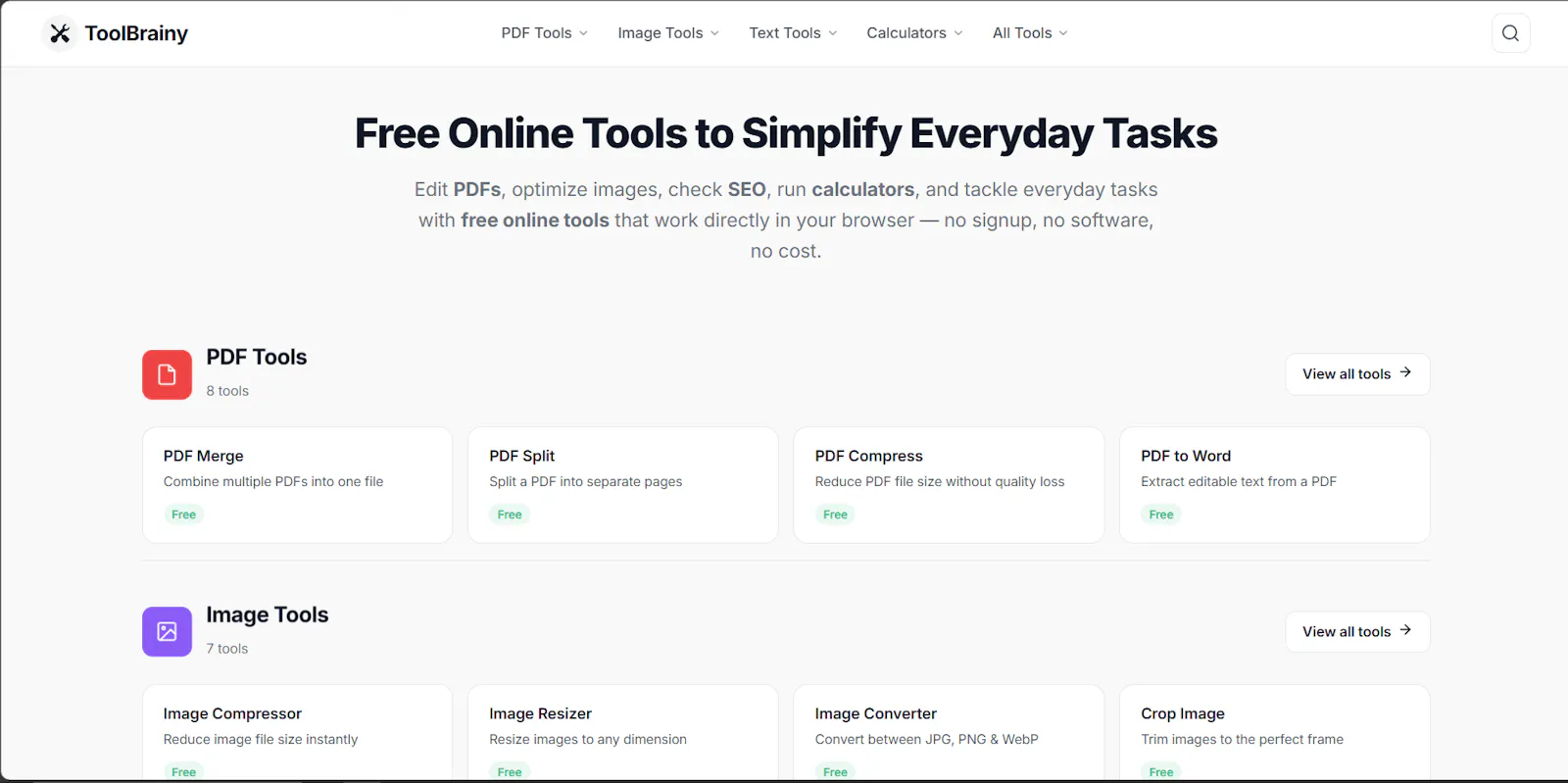Expand the Image Tools nav dropdown
Screen dimensions: 1568x783
click(668, 33)
